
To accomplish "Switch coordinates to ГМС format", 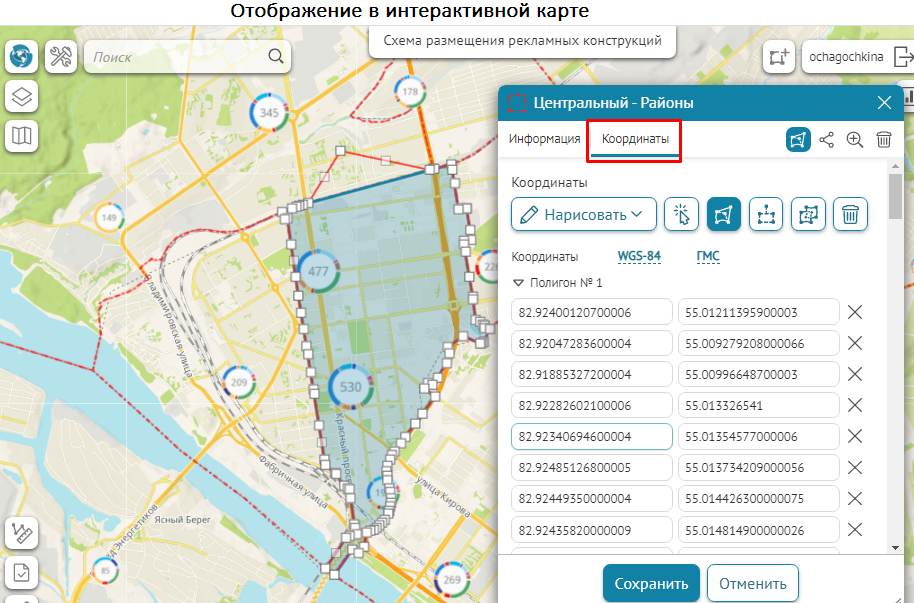I will pos(707,256).
